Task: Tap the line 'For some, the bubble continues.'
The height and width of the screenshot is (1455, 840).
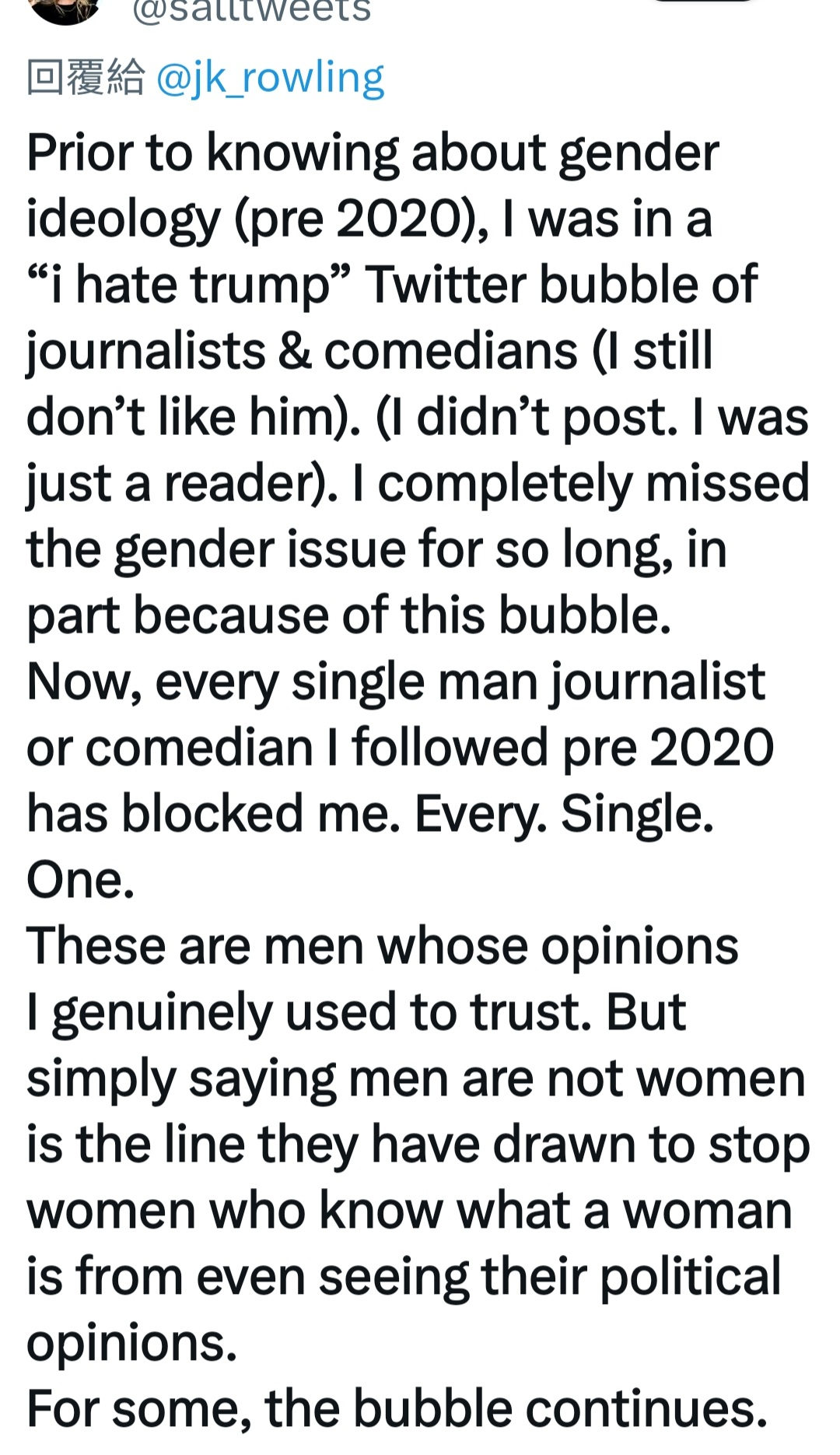Action: click(397, 1409)
